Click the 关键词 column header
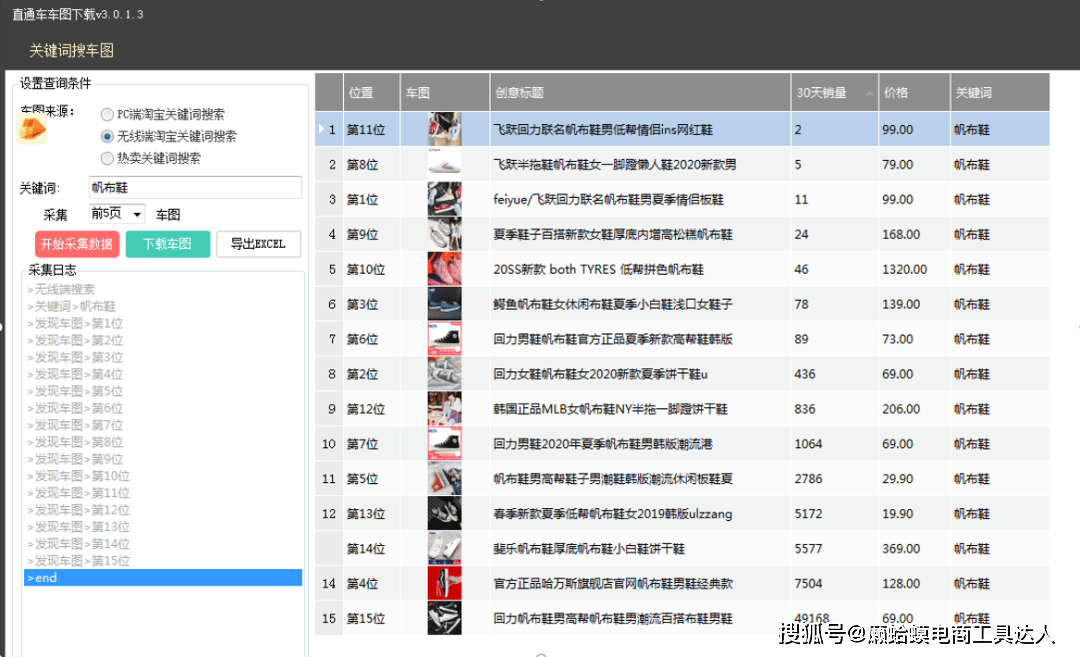 [999, 92]
